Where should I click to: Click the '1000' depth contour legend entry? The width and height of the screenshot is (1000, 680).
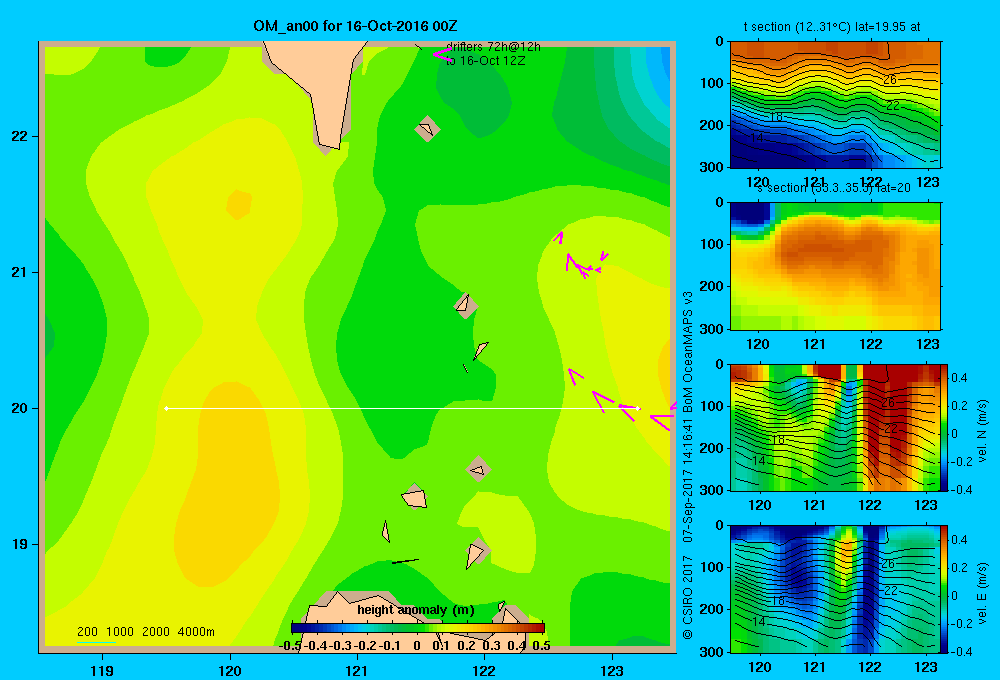120,632
